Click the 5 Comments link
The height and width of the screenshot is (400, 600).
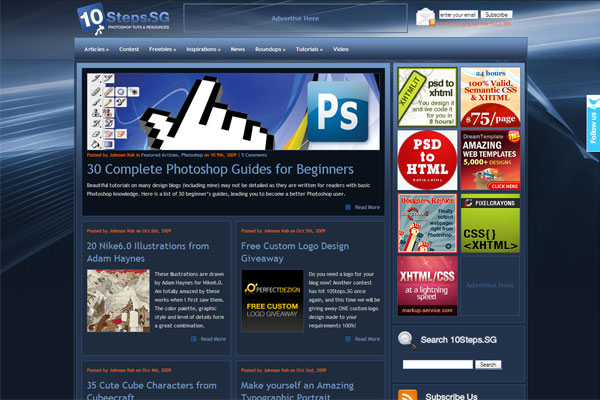coord(254,155)
